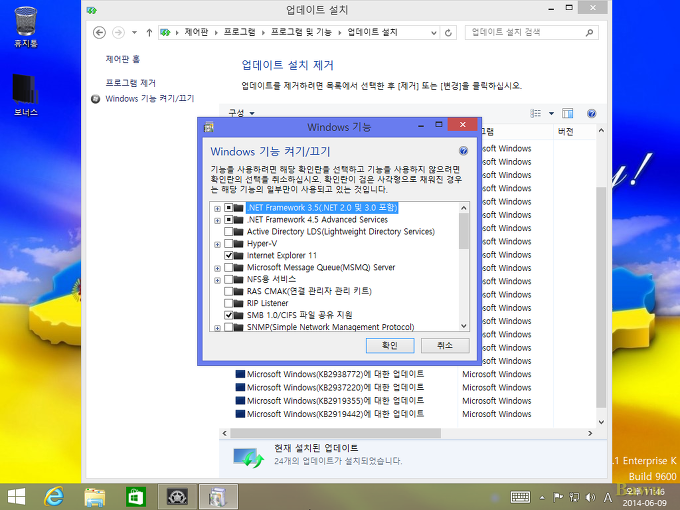Click the taskbar clock
680x510 pixels.
click(x=644, y=497)
